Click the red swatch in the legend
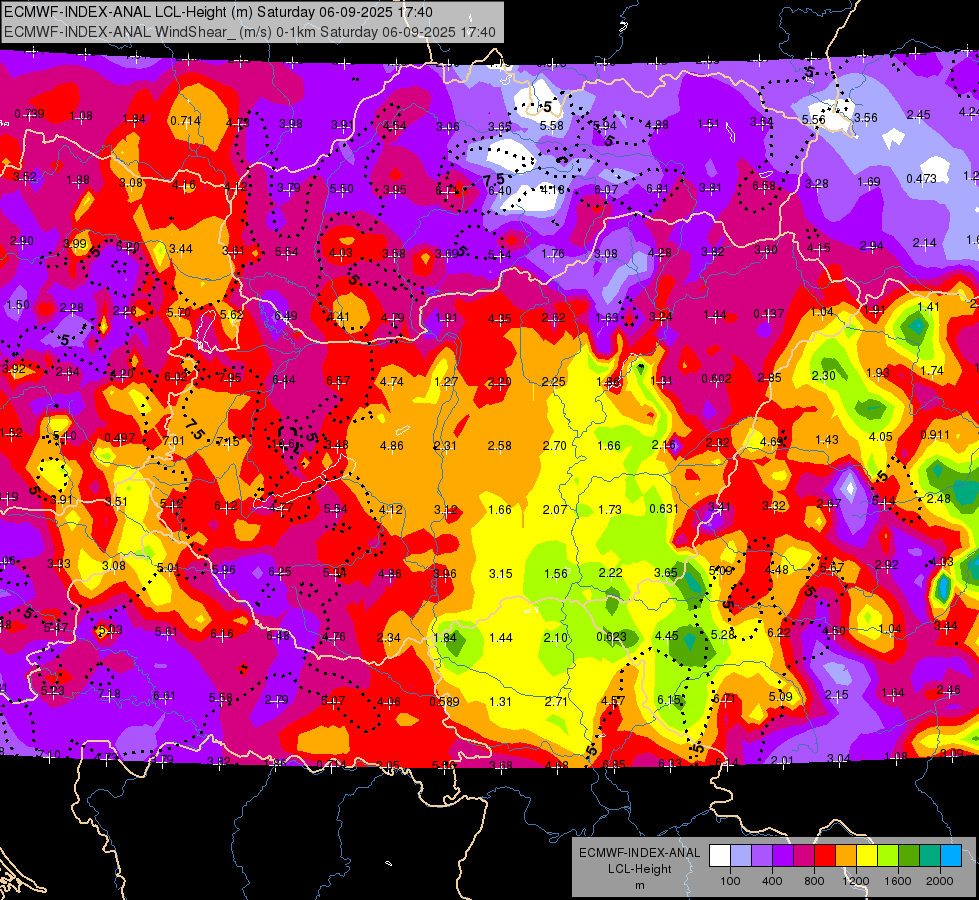Viewport: 979px width, 900px height. click(x=825, y=855)
